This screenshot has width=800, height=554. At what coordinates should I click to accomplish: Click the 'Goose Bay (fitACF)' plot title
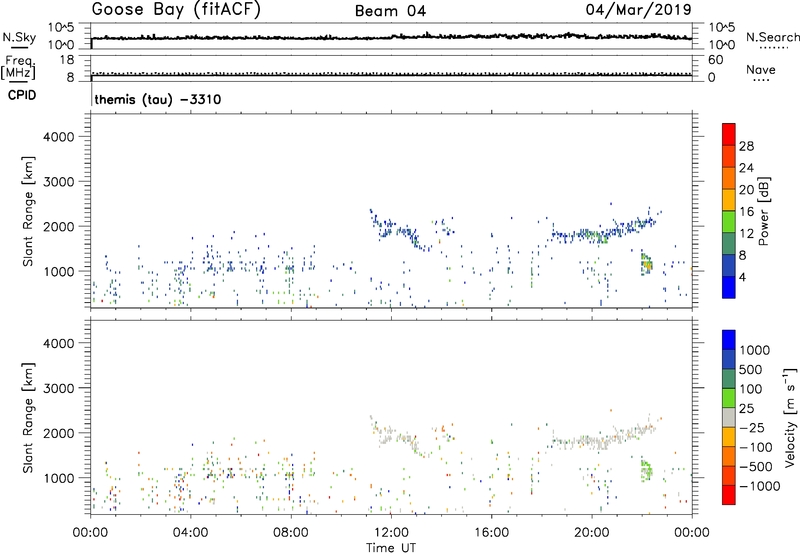point(176,10)
